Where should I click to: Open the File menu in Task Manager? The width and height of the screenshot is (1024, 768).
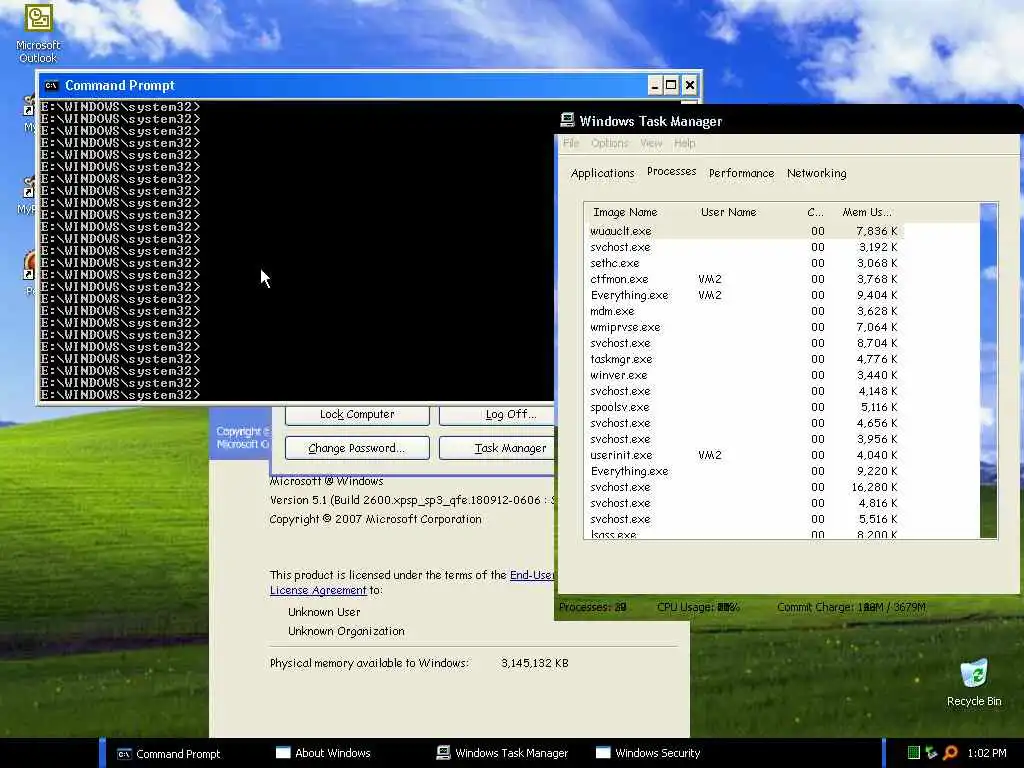click(571, 143)
